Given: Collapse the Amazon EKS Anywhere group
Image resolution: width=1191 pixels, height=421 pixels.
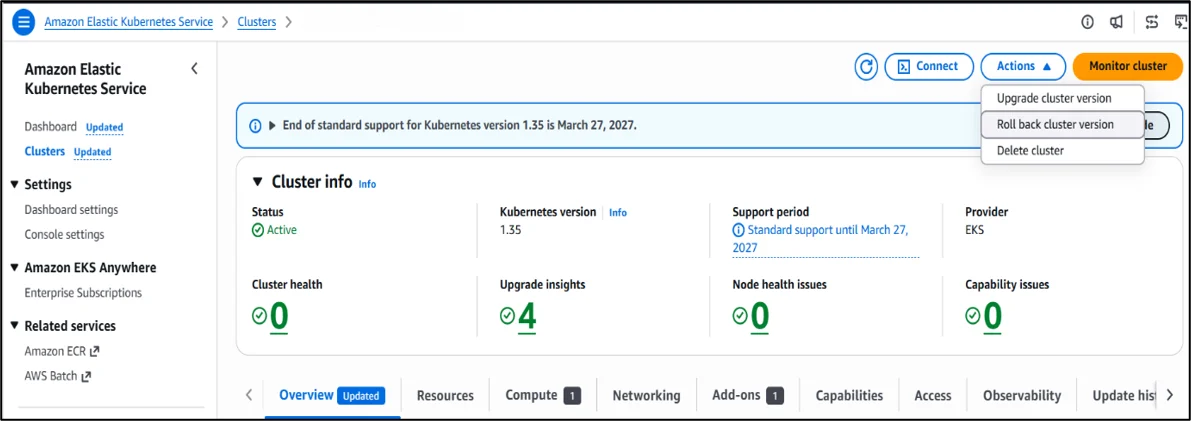Looking at the screenshot, I should 14,267.
